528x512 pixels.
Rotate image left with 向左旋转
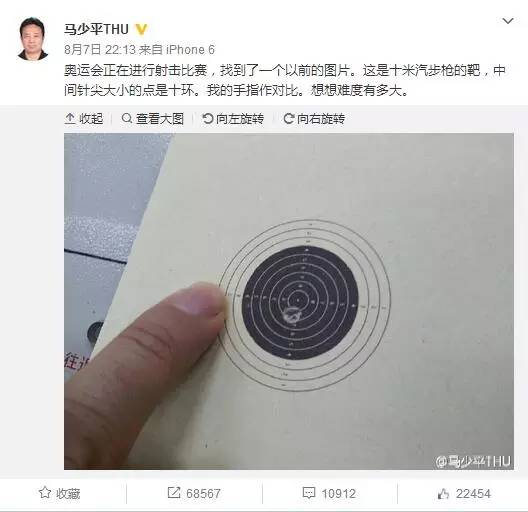click(233, 119)
